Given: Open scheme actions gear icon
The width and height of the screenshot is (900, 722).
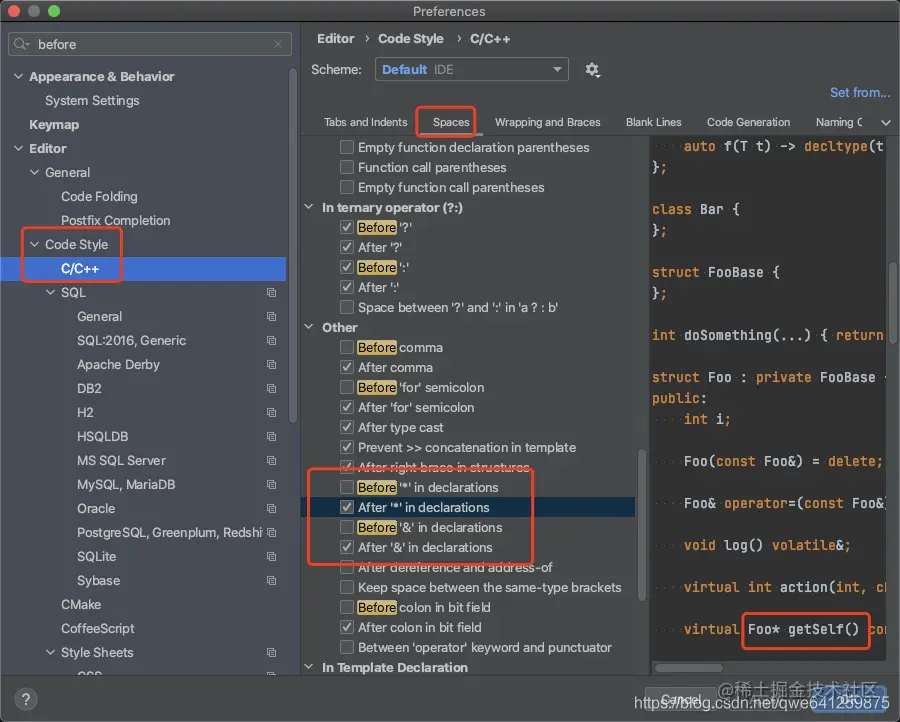Looking at the screenshot, I should click(592, 70).
